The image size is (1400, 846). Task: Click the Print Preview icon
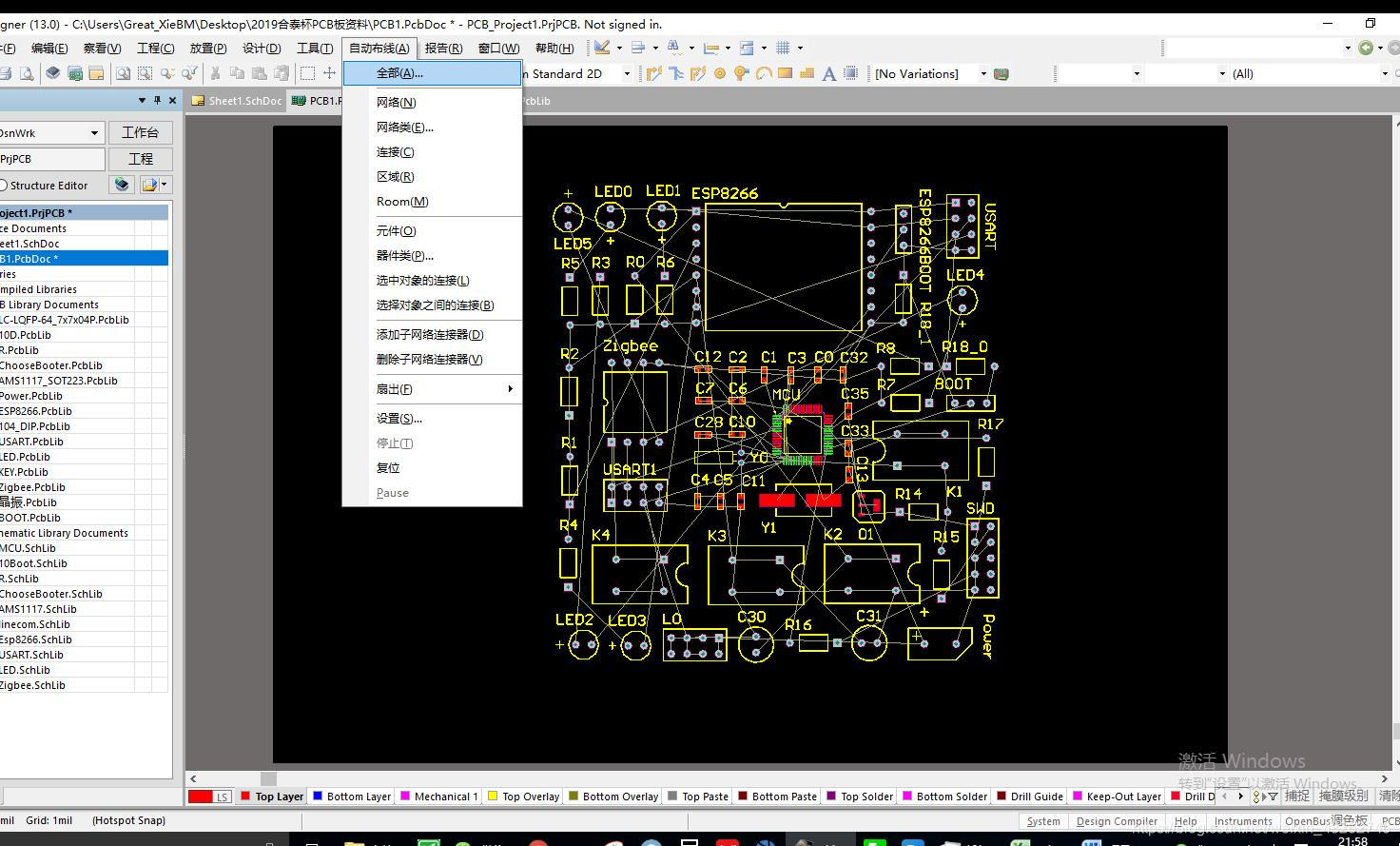pyautogui.click(x=28, y=73)
